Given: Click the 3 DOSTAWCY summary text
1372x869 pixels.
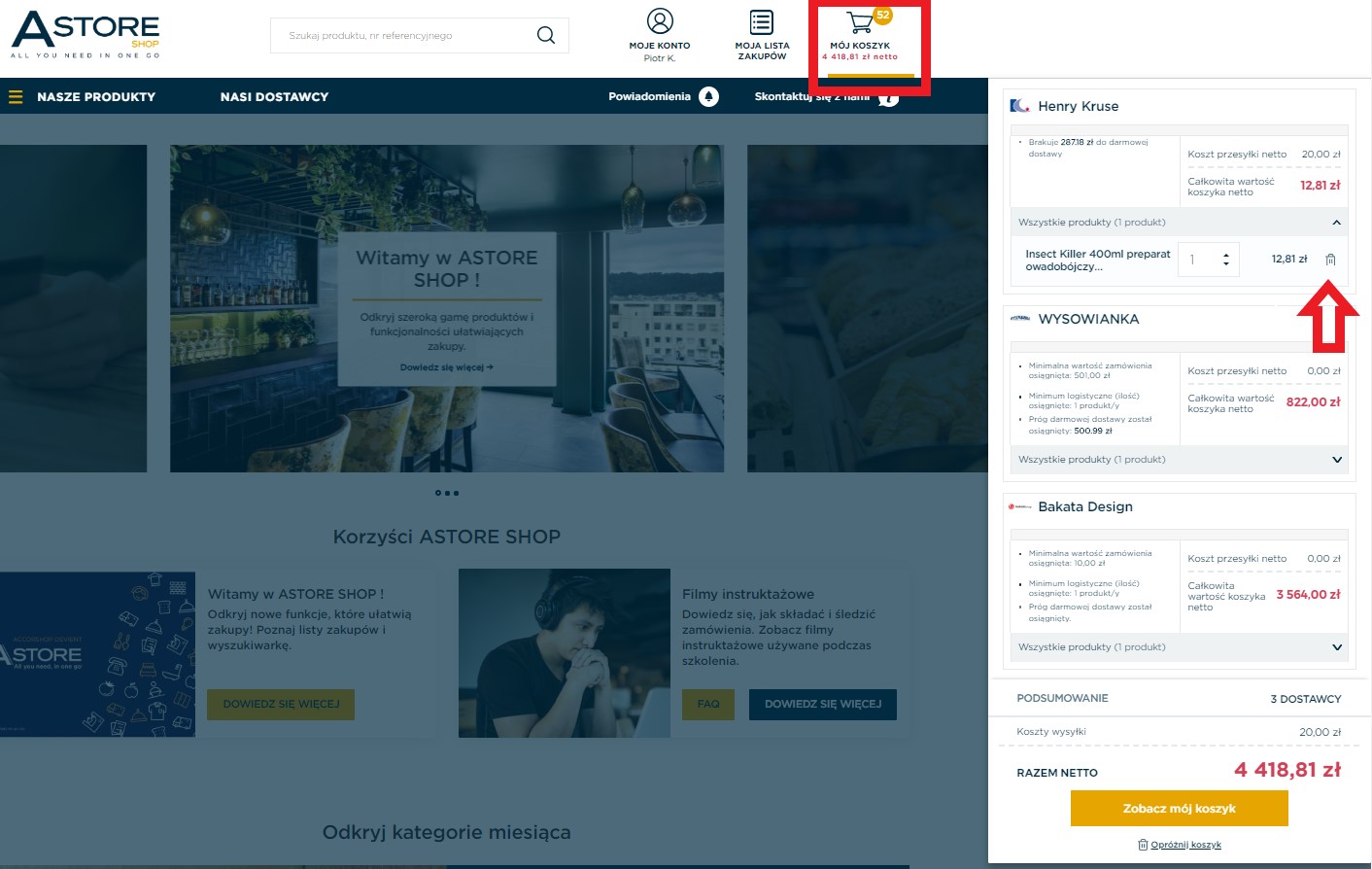Looking at the screenshot, I should coord(1306,699).
